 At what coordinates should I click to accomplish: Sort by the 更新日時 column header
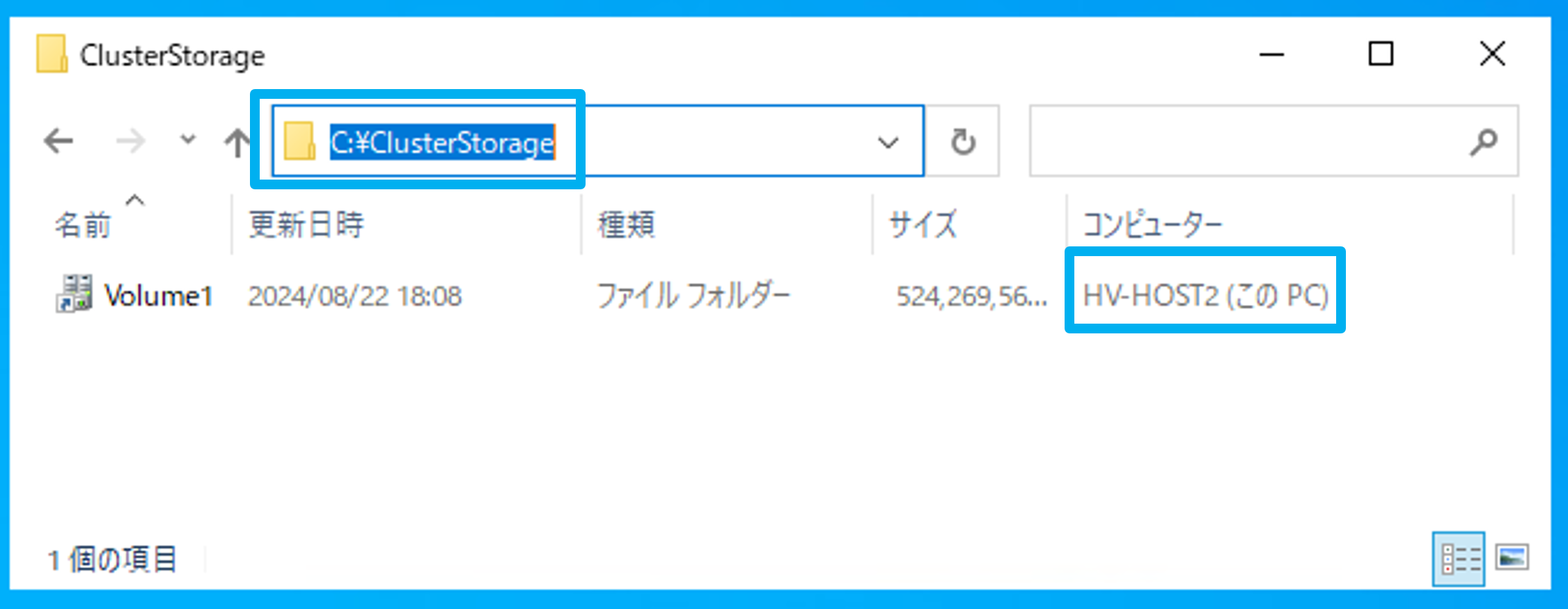click(306, 225)
